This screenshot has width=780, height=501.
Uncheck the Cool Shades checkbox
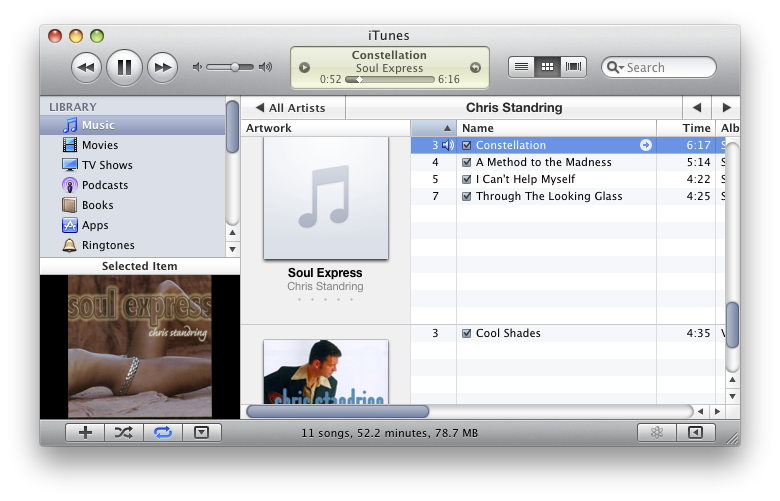coord(467,333)
